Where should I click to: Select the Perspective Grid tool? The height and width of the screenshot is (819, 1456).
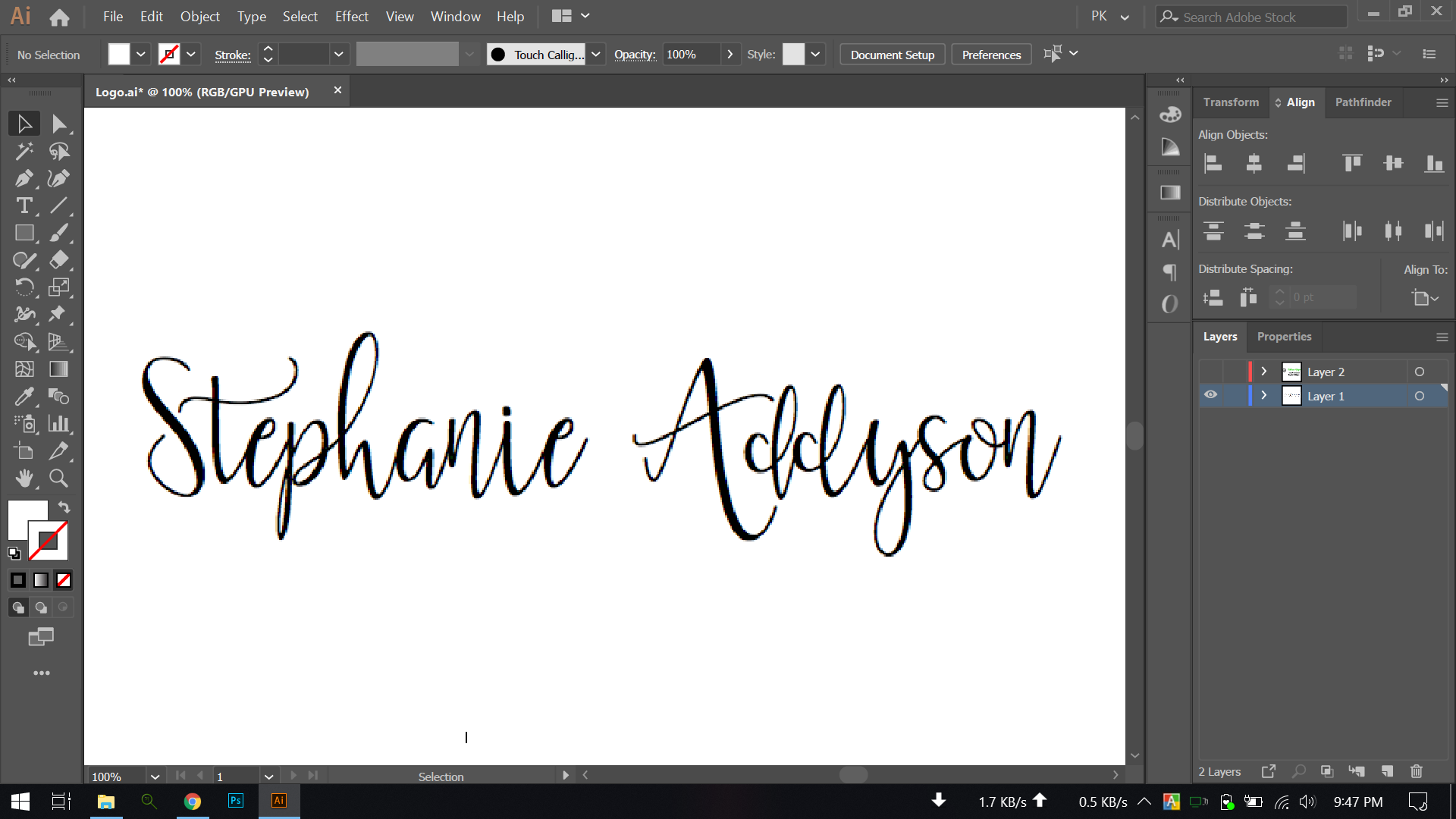tap(59, 342)
